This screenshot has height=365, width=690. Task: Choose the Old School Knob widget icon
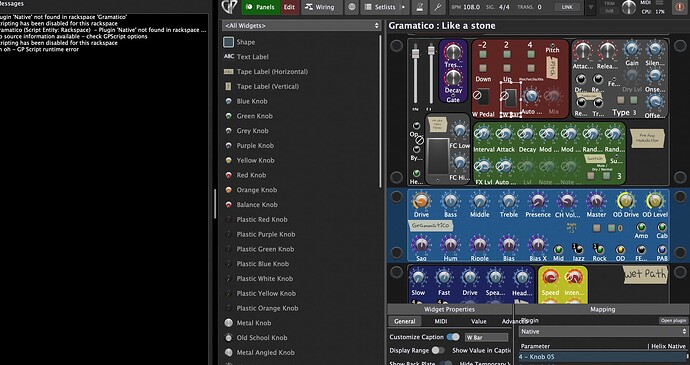[x=228, y=338]
